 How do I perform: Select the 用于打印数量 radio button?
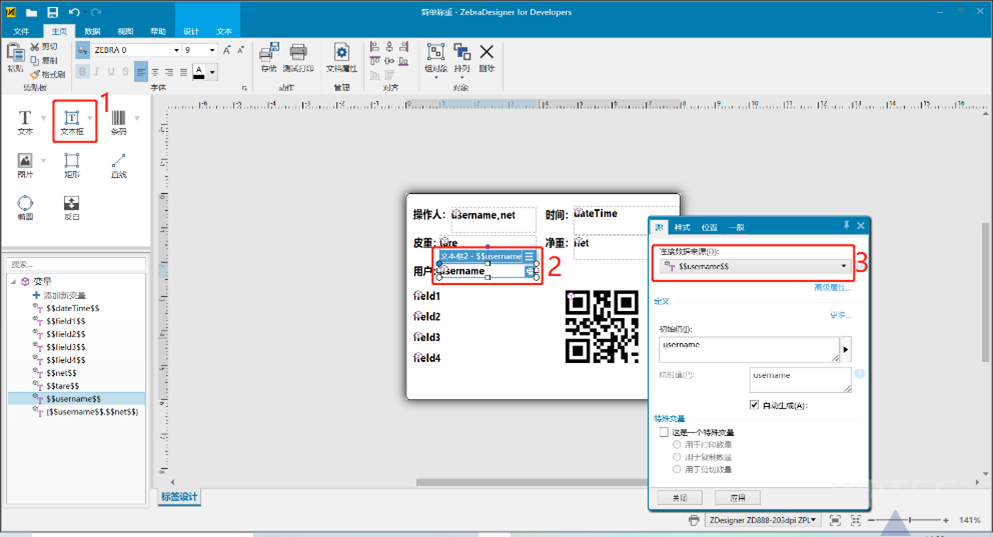tap(677, 444)
